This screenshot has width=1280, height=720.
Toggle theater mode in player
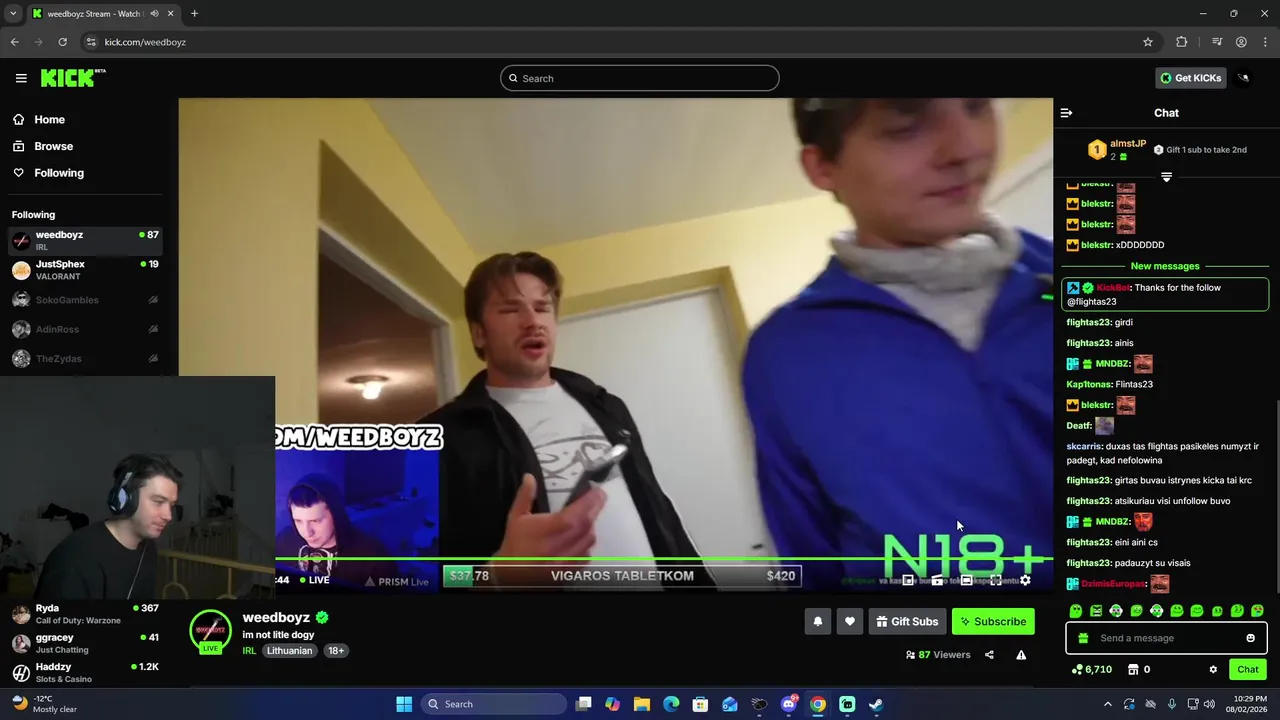click(967, 580)
